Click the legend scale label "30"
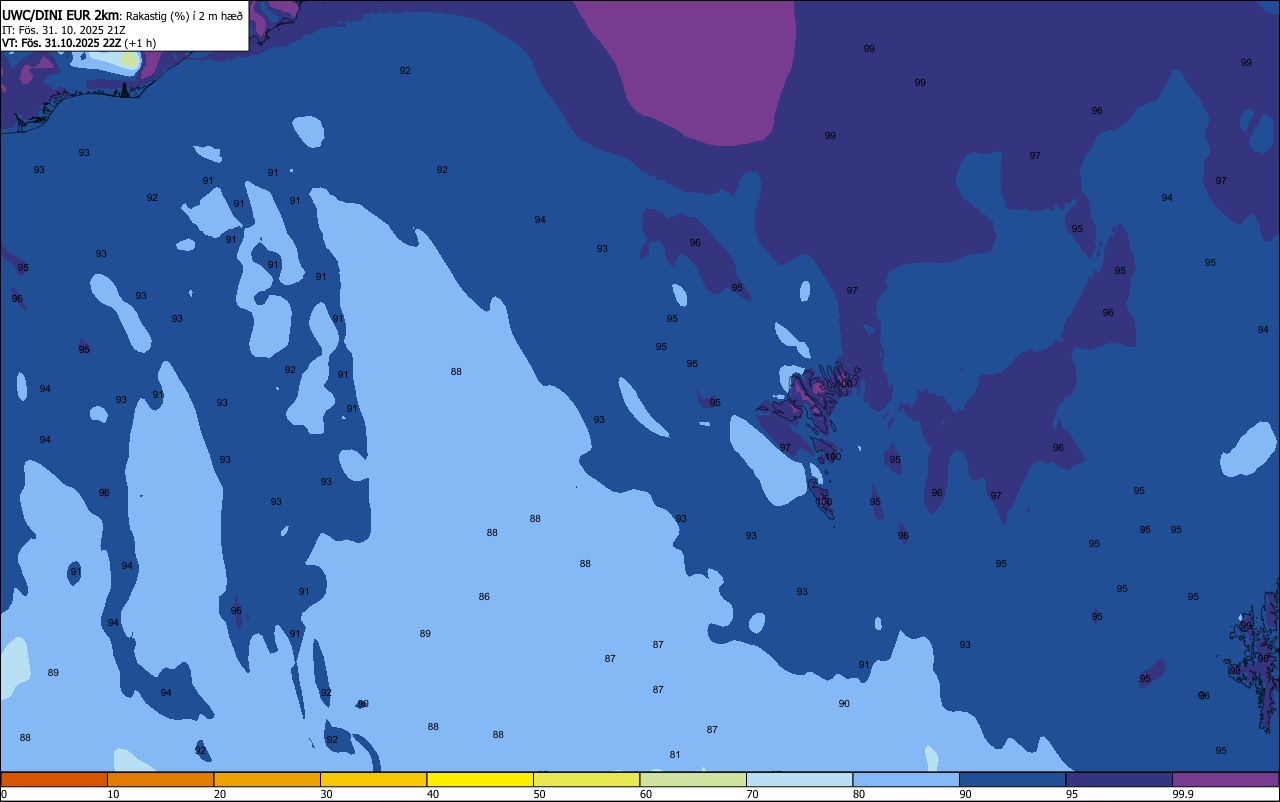 (x=326, y=794)
